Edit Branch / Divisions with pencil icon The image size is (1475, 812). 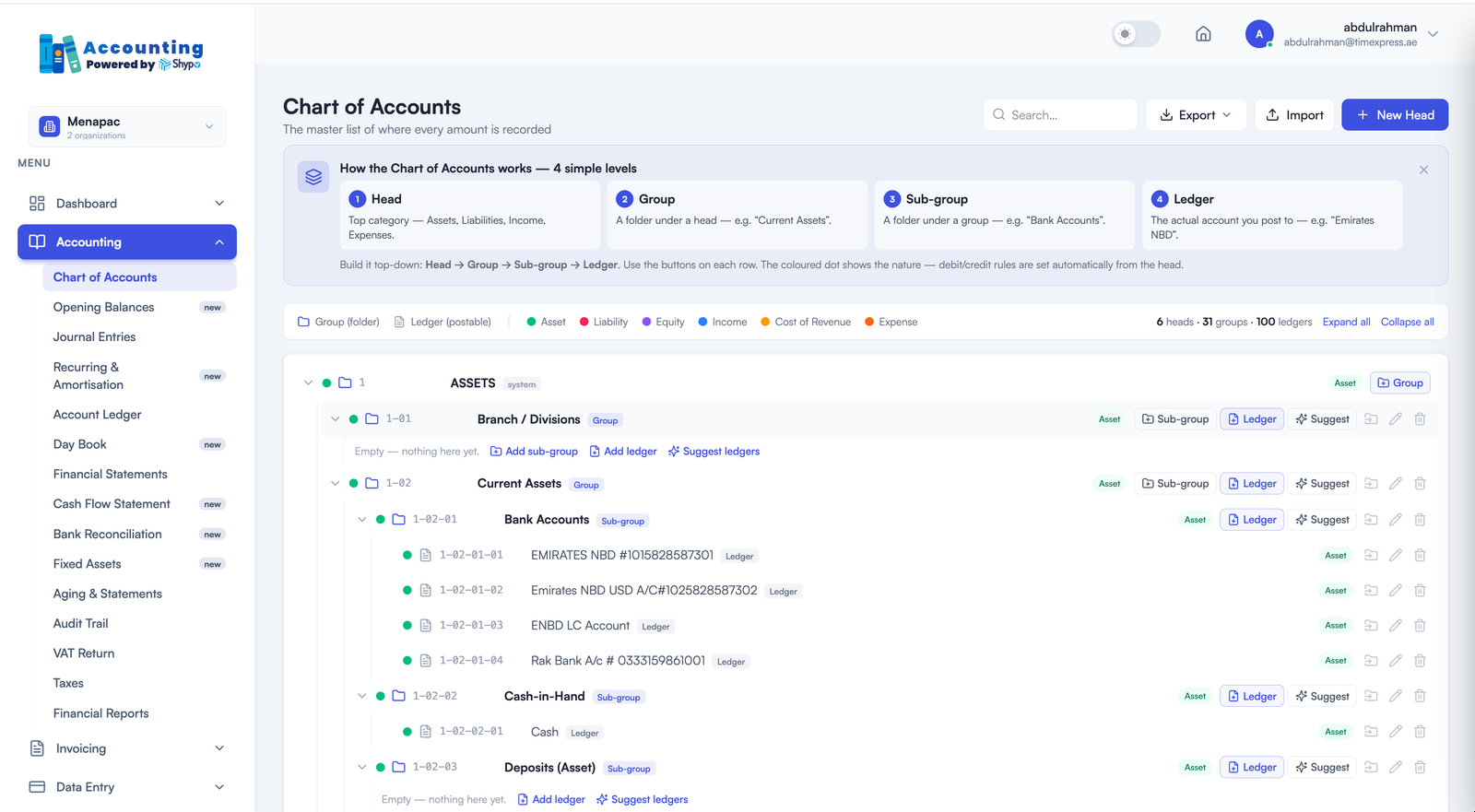click(1396, 419)
